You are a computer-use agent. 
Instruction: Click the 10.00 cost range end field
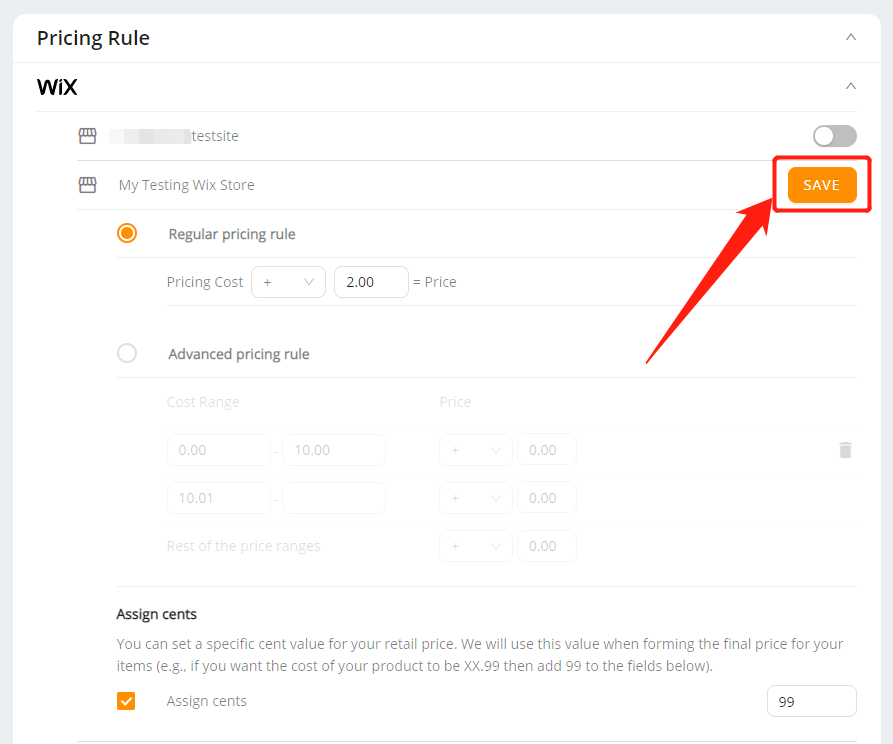334,450
